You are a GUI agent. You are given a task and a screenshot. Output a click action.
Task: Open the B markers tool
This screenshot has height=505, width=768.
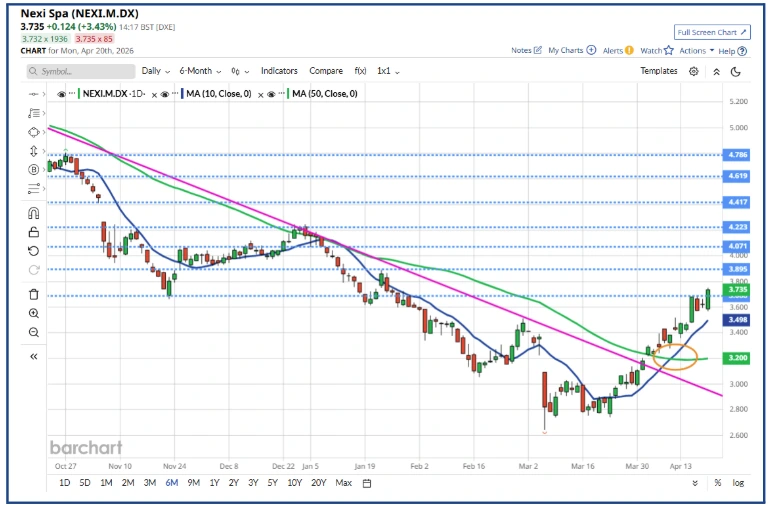34,169
